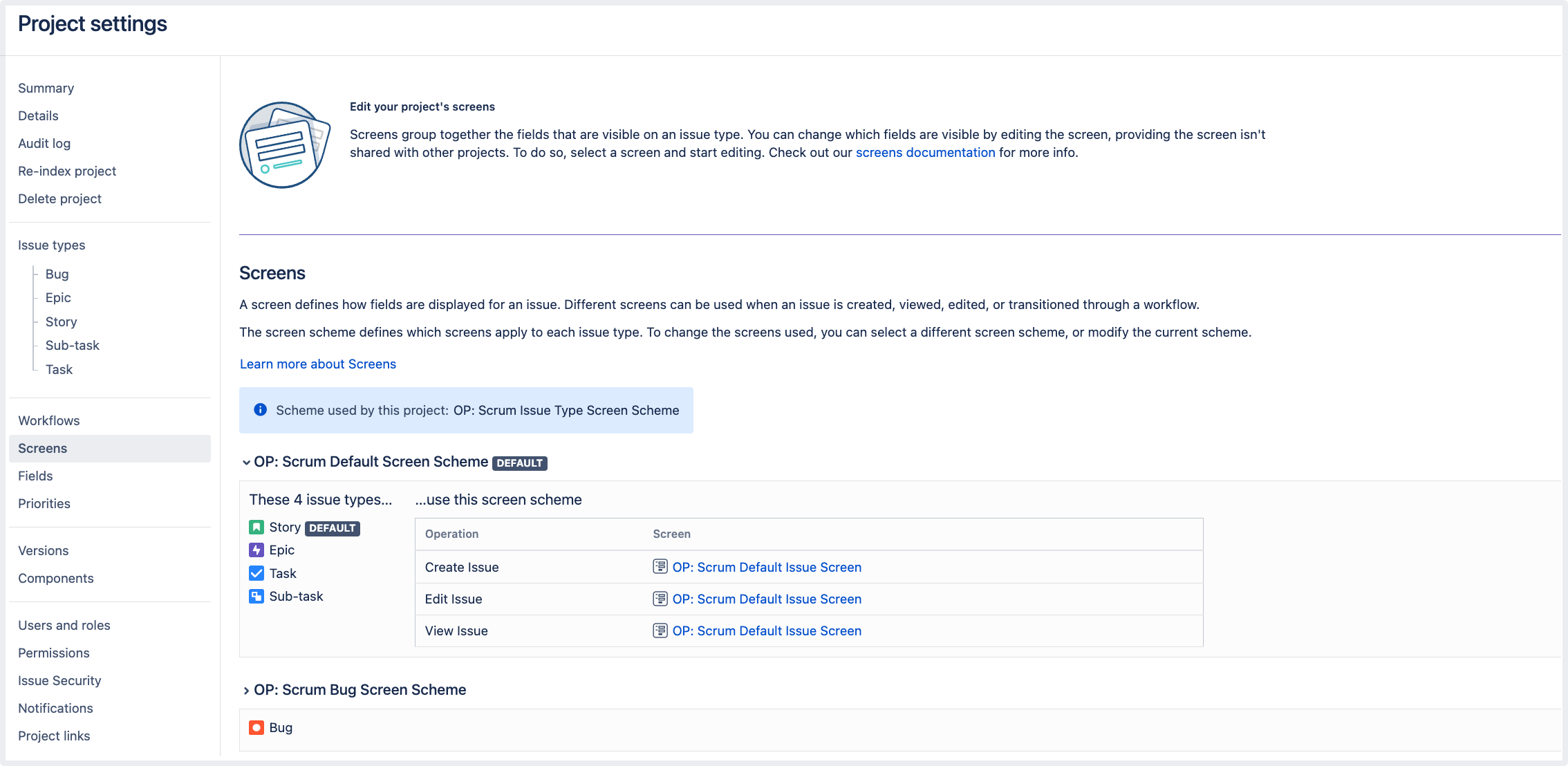1568x766 pixels.
Task: Open Edit Issue's Scrum Default Issue Screen link
Action: click(x=767, y=599)
